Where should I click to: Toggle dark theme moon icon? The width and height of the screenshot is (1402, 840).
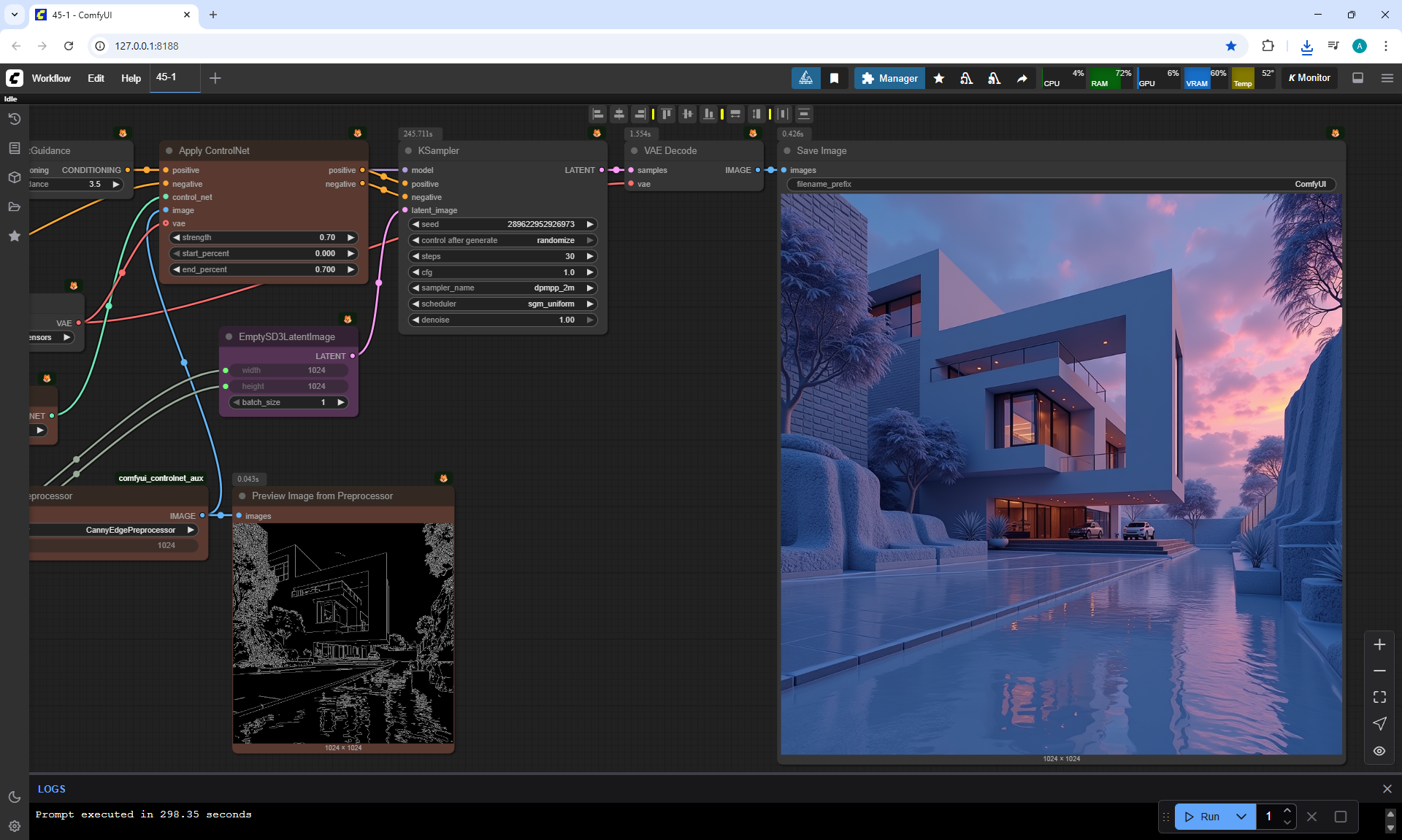[x=14, y=797]
